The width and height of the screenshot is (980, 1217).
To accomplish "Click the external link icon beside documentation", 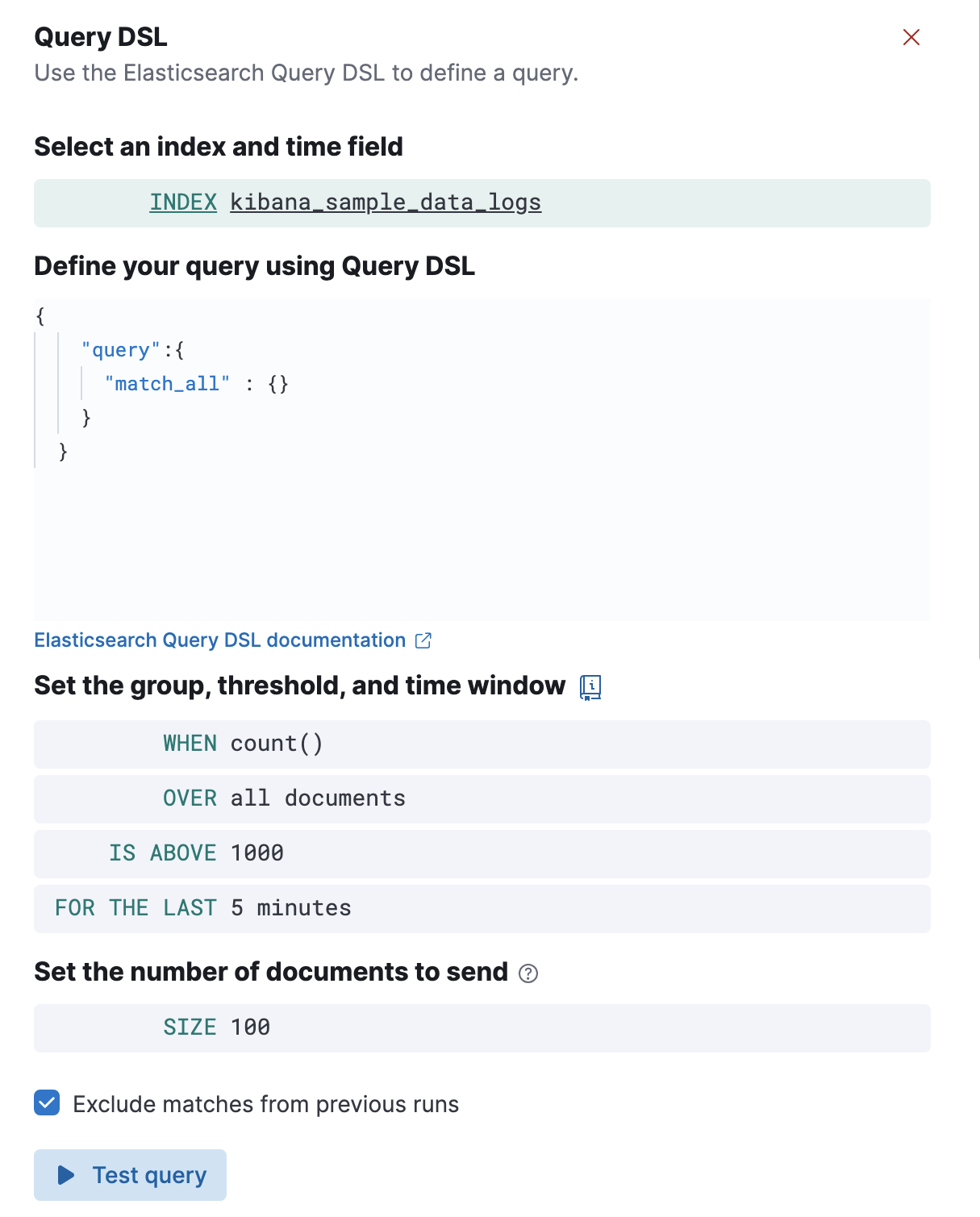I will (423, 640).
